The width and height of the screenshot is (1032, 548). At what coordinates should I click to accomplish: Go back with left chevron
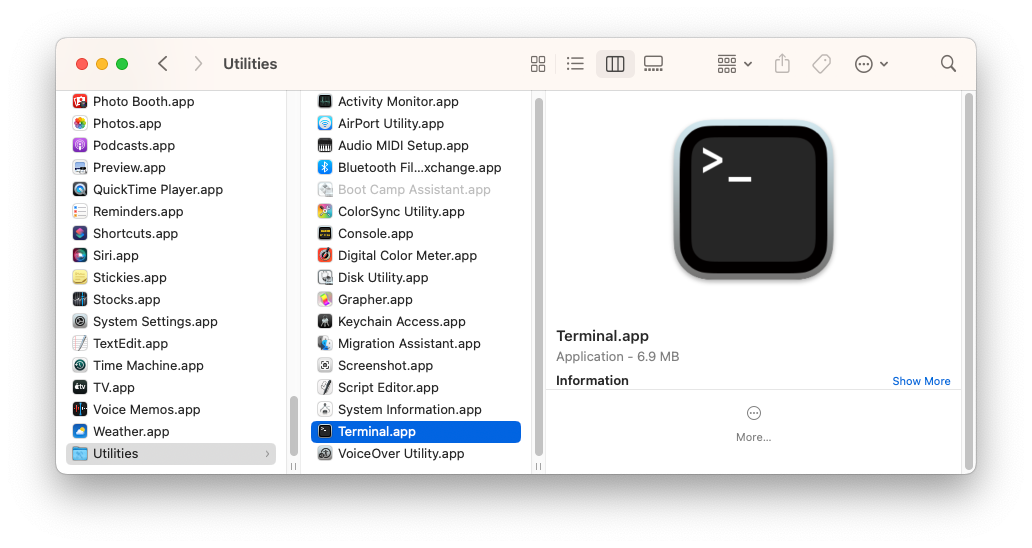[x=163, y=64]
